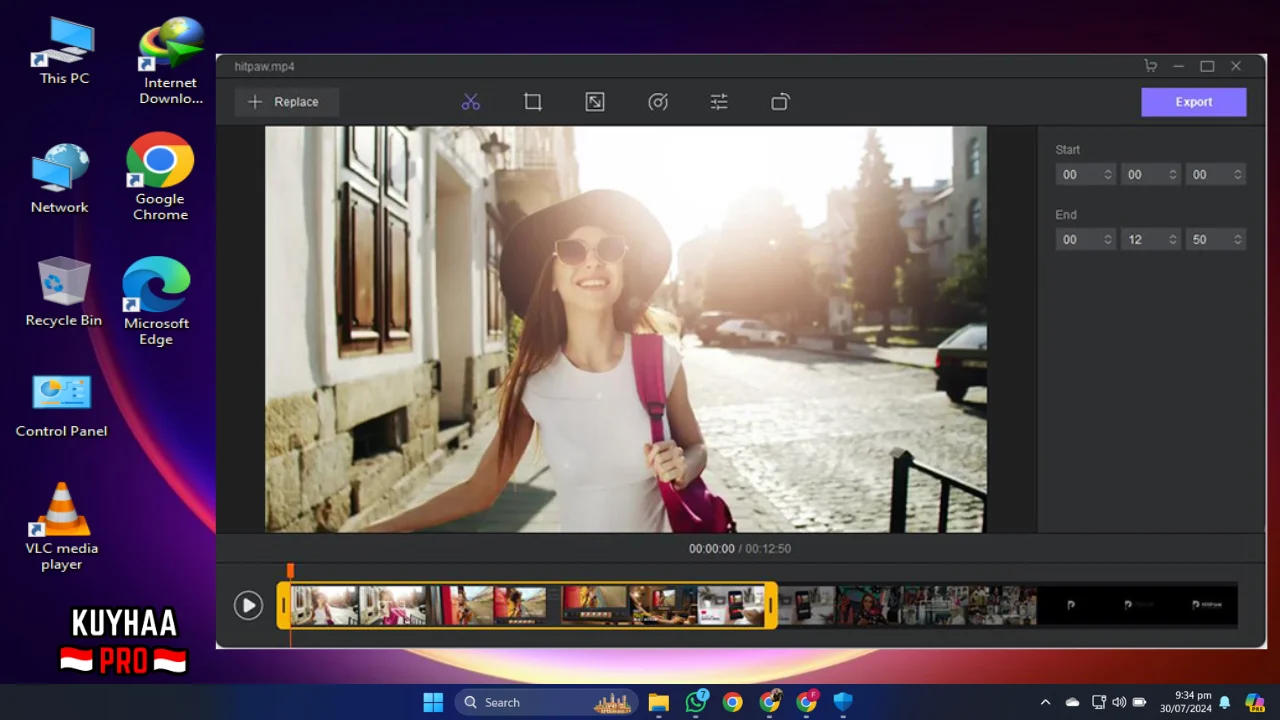The image size is (1280, 720).
Task: Click the Start hours spinner field
Action: tap(1085, 175)
